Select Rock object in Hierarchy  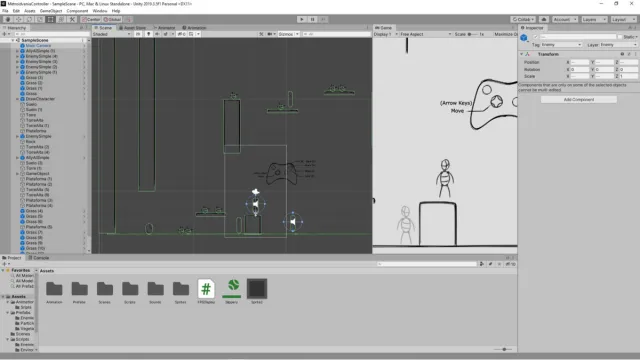pyautogui.click(x=30, y=142)
